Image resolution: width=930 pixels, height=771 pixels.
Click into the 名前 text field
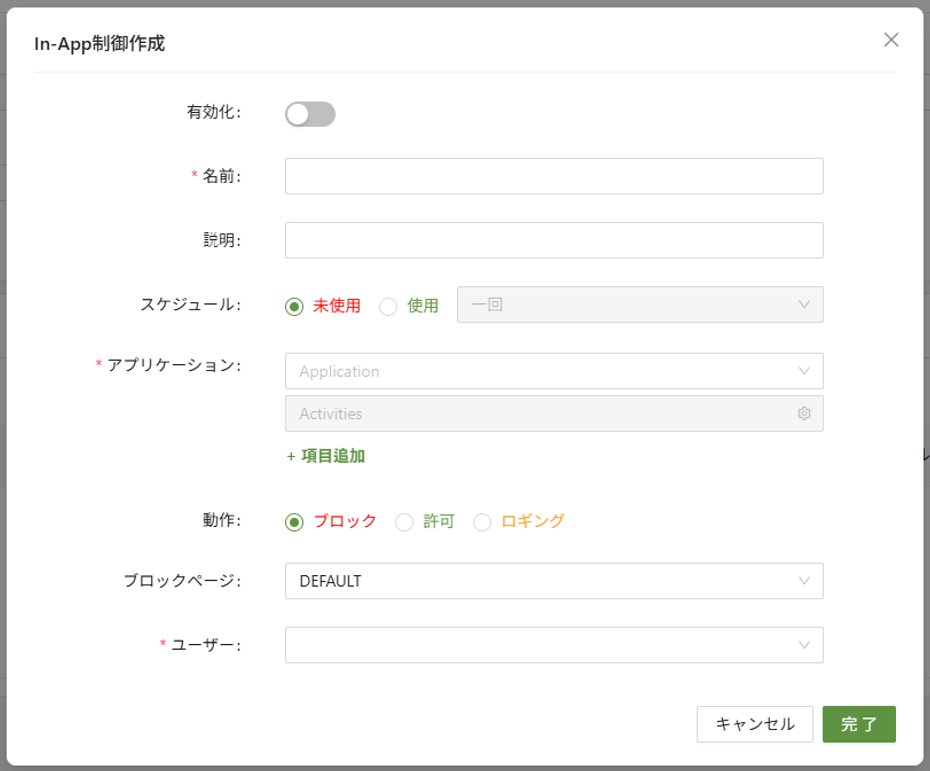pos(554,176)
